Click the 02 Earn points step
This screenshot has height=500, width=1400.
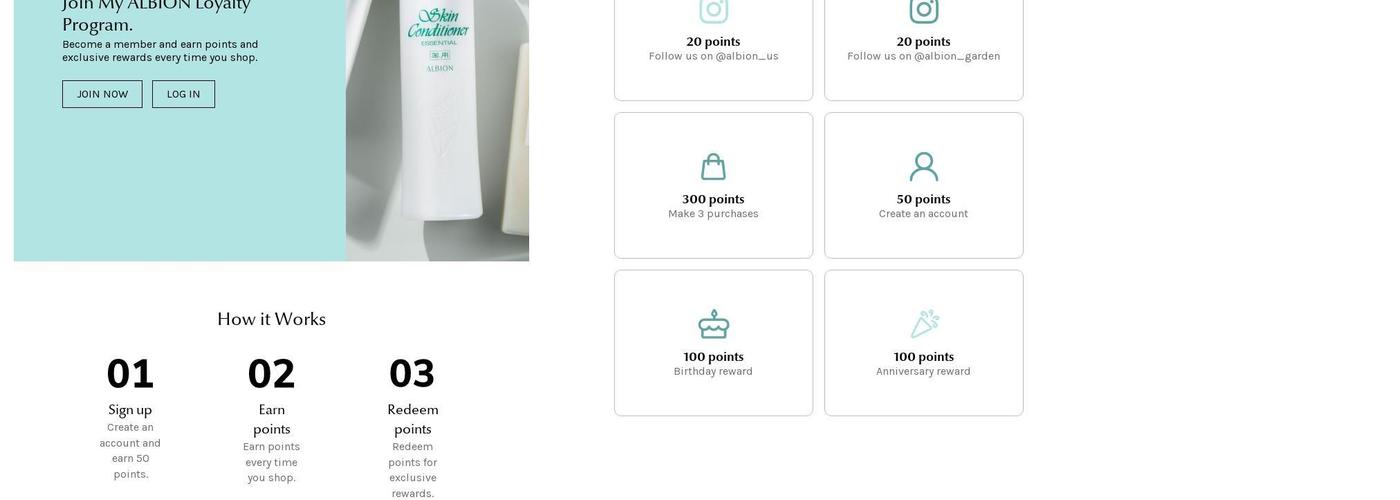tap(272, 418)
